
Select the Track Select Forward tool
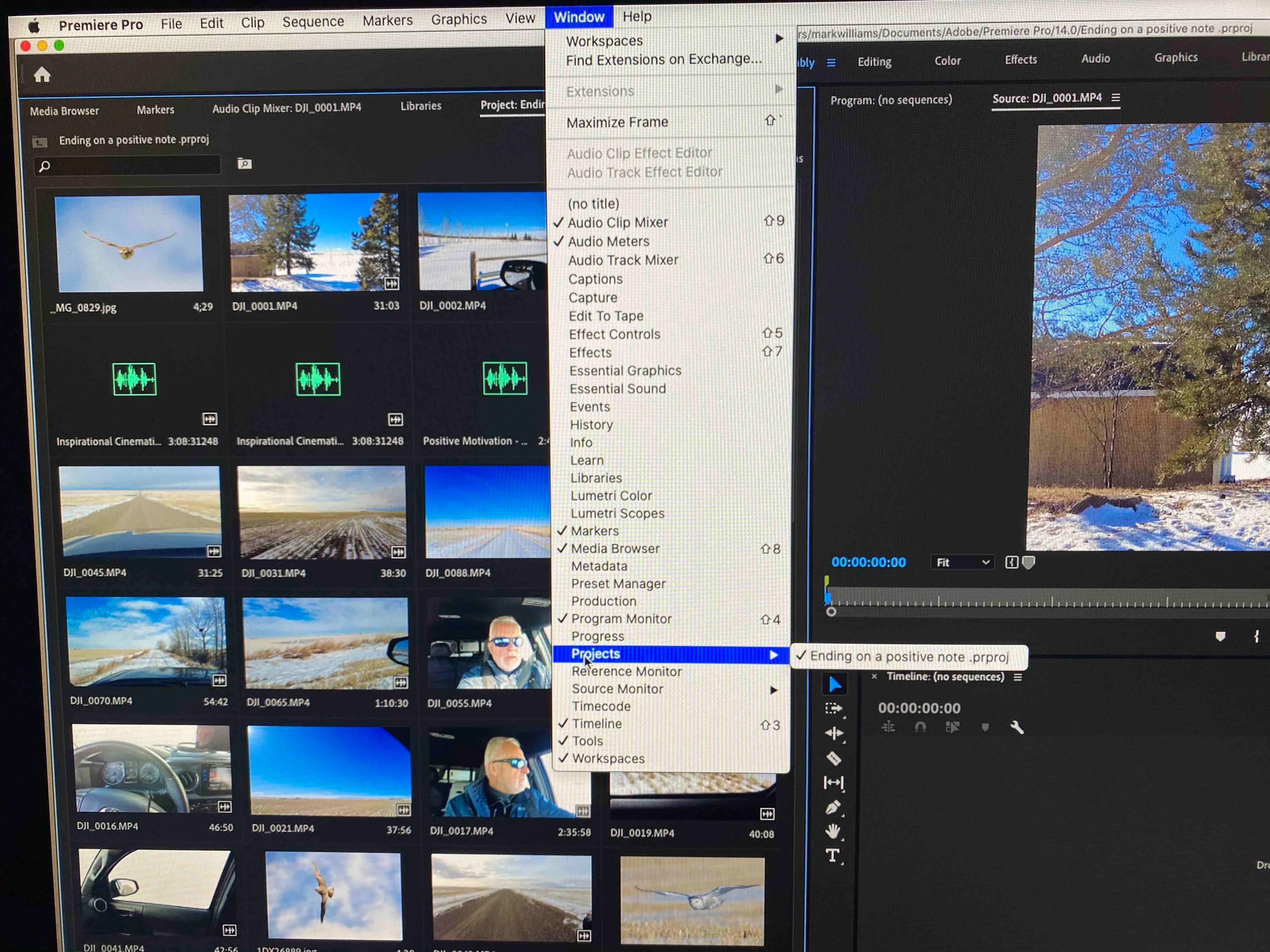click(x=834, y=709)
